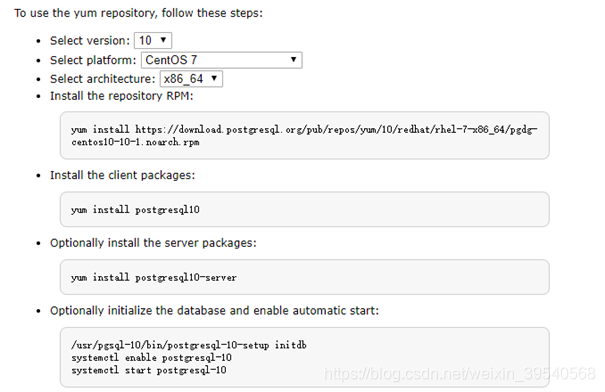The width and height of the screenshot is (605, 392).
Task: Click the 'Select platform:' label
Action: pos(93,60)
